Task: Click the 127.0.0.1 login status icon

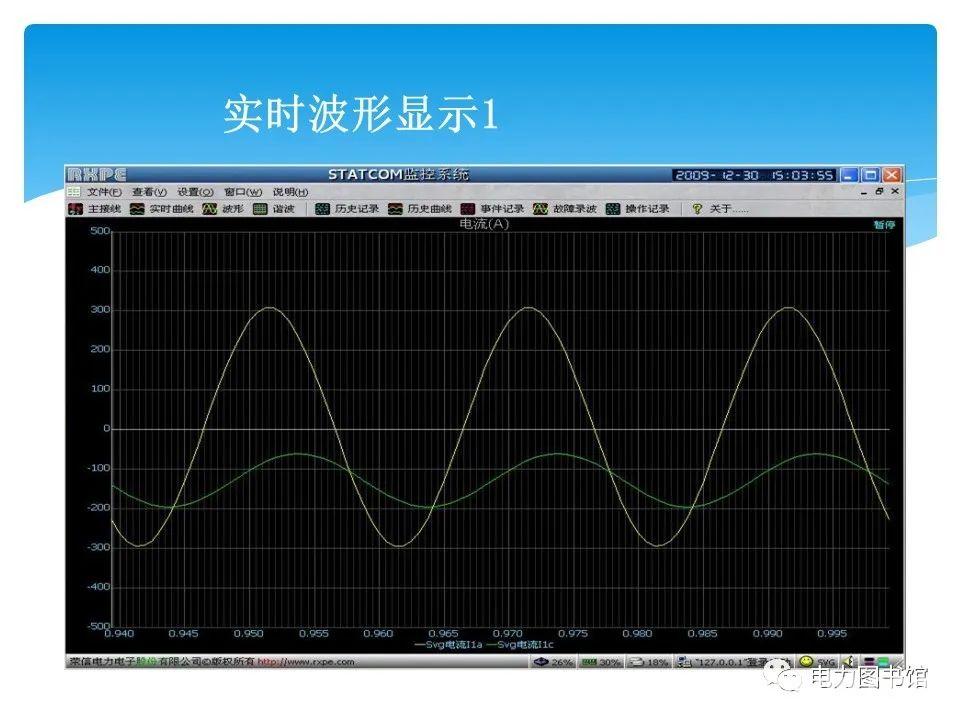Action: (685, 662)
